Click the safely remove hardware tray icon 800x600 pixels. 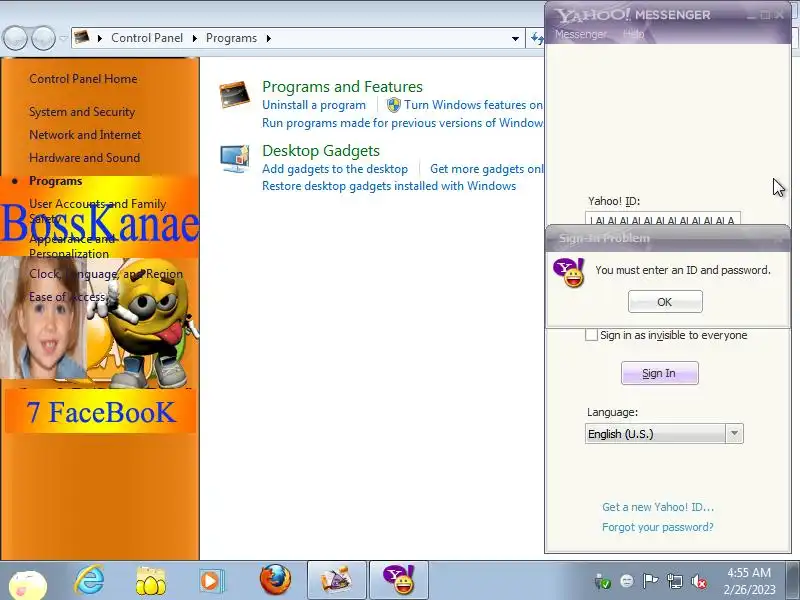[x=603, y=581]
